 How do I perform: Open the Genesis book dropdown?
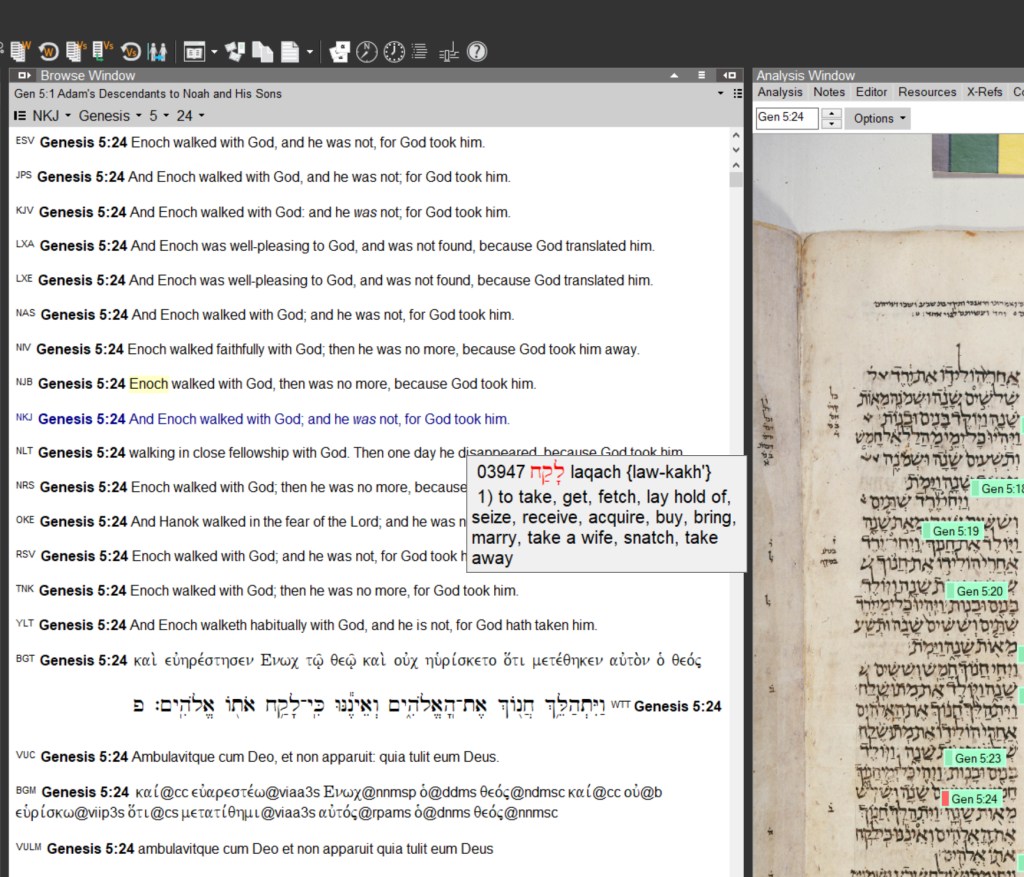[110, 116]
